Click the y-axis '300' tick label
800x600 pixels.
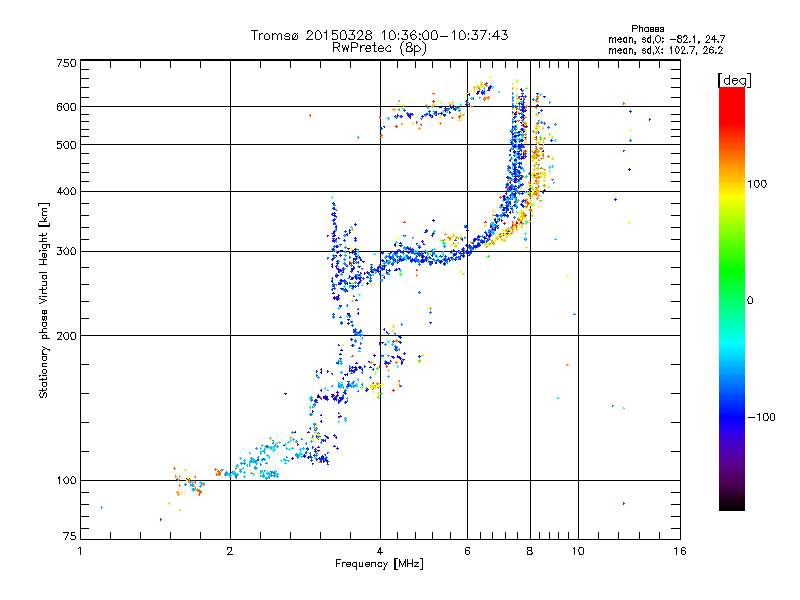click(x=66, y=252)
